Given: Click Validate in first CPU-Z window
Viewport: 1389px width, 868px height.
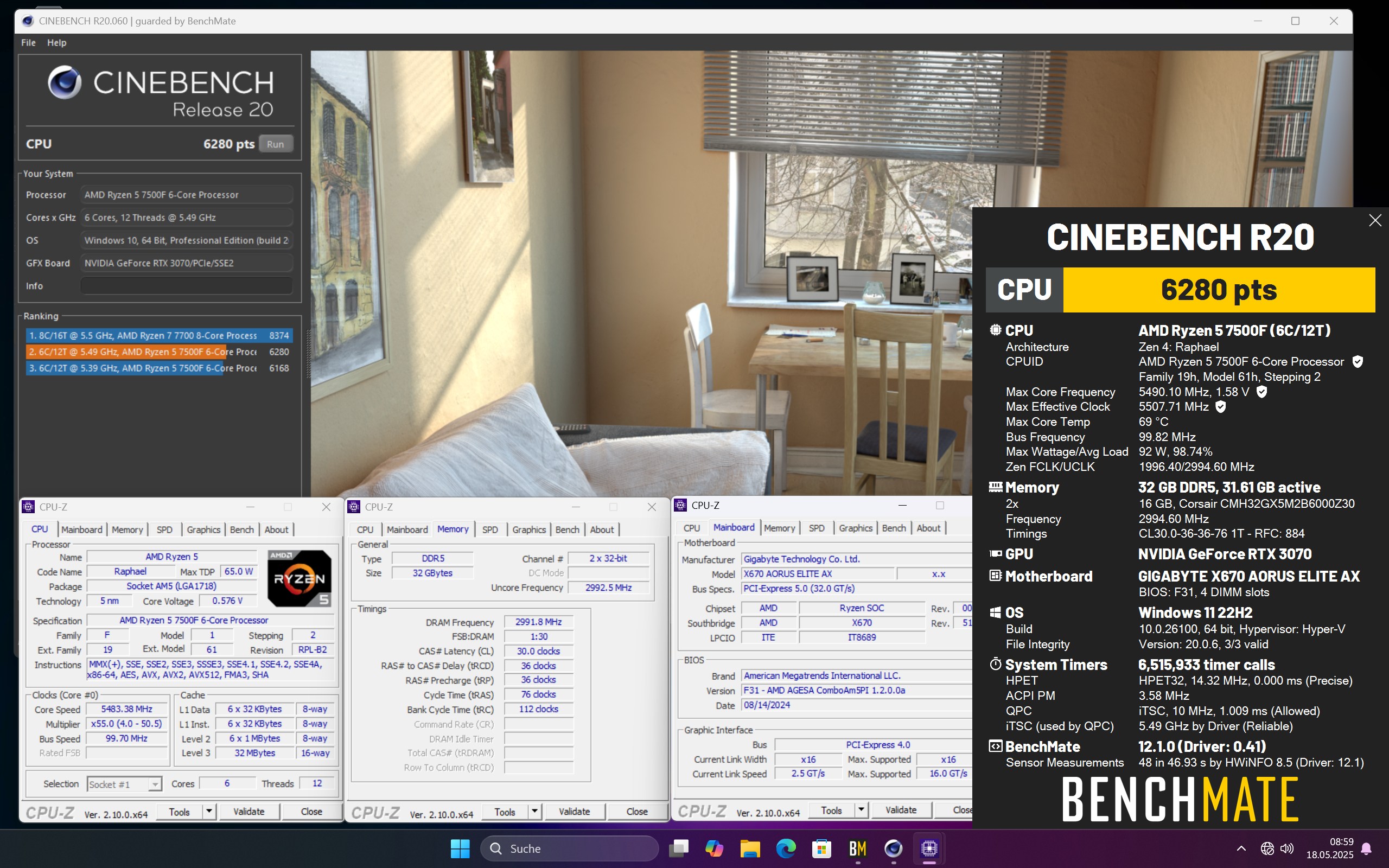Looking at the screenshot, I should [249, 811].
